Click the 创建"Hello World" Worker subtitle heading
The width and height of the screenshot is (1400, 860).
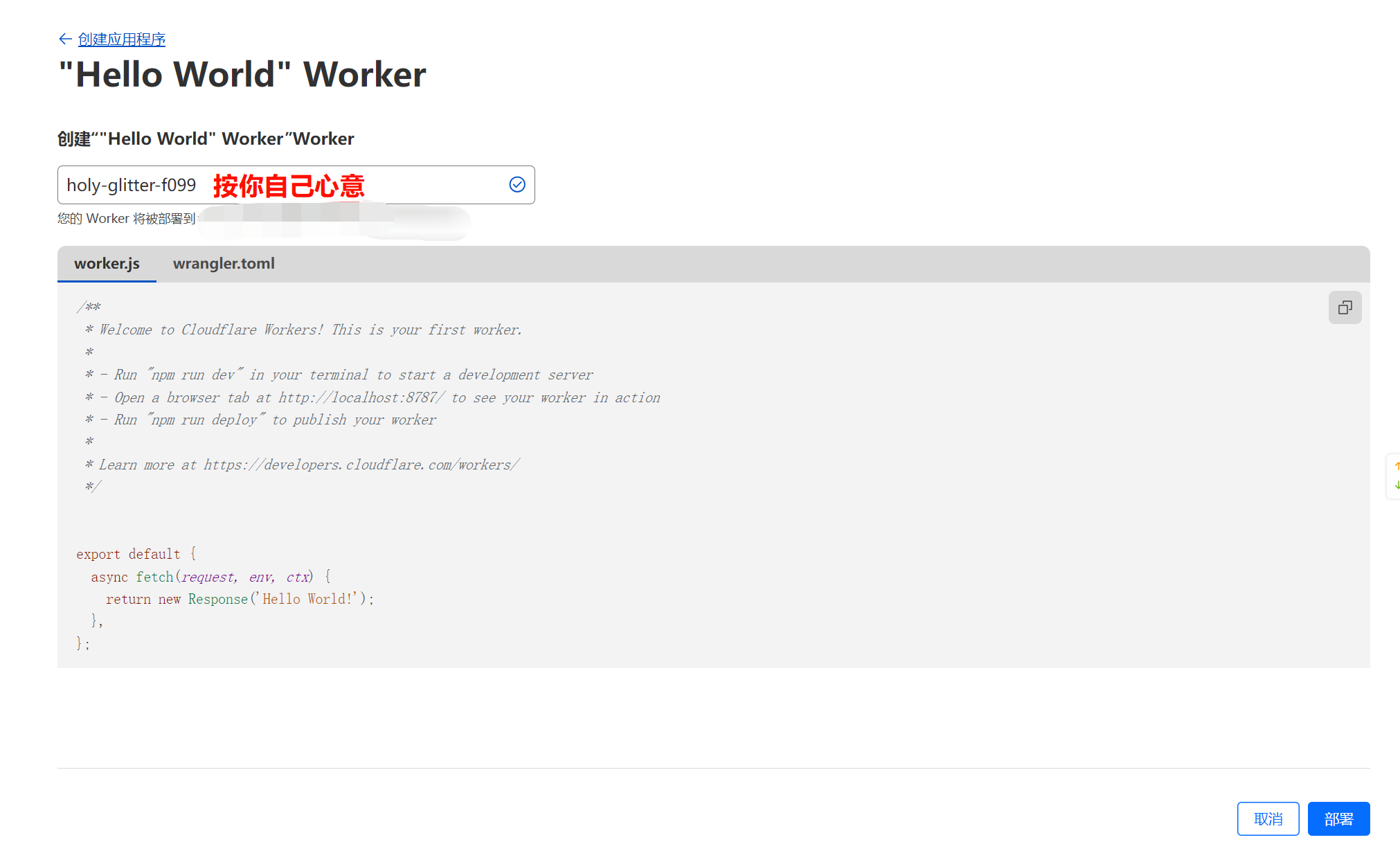(x=206, y=138)
